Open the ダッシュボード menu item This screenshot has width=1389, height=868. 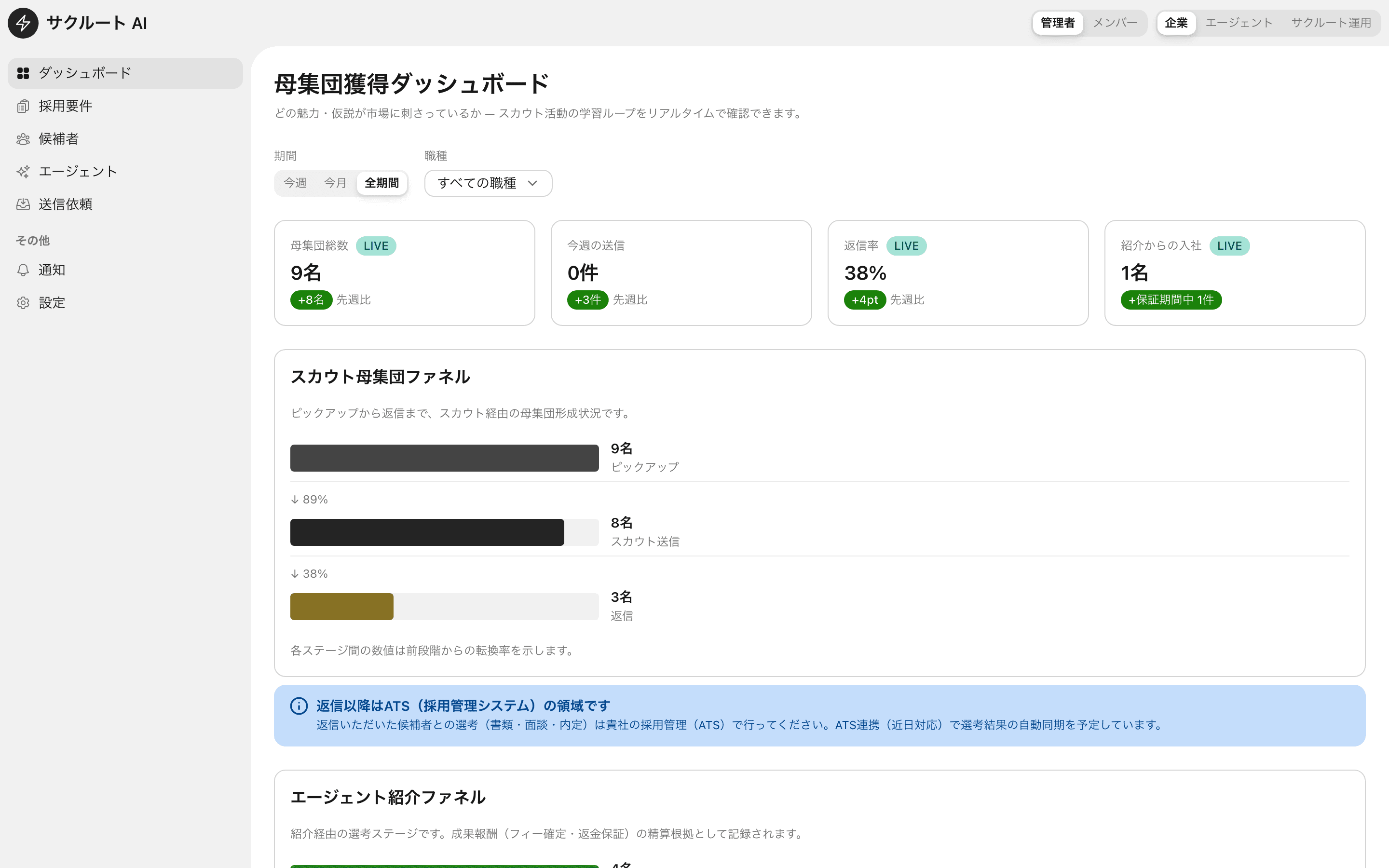click(x=125, y=73)
